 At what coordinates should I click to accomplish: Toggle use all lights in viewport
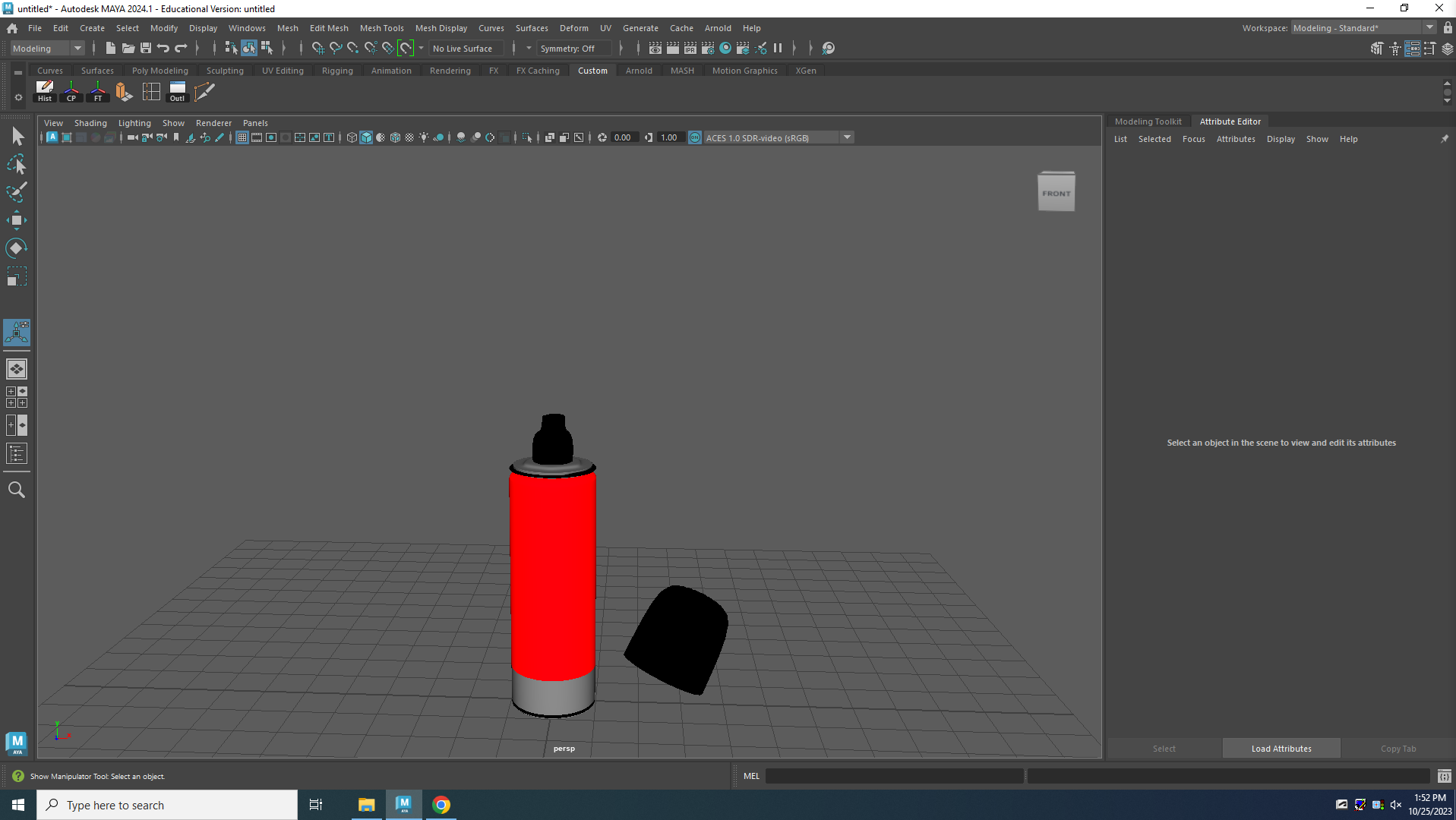(x=424, y=137)
